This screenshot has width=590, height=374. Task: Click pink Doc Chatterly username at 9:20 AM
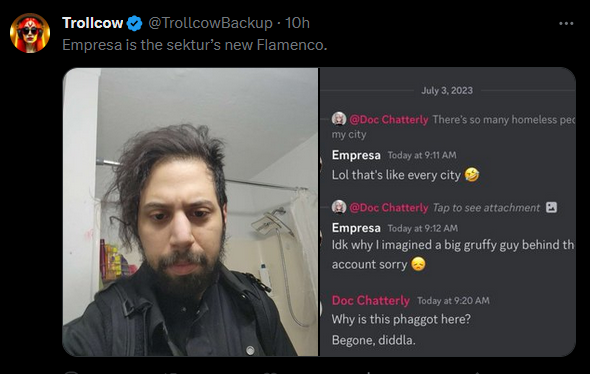point(371,300)
